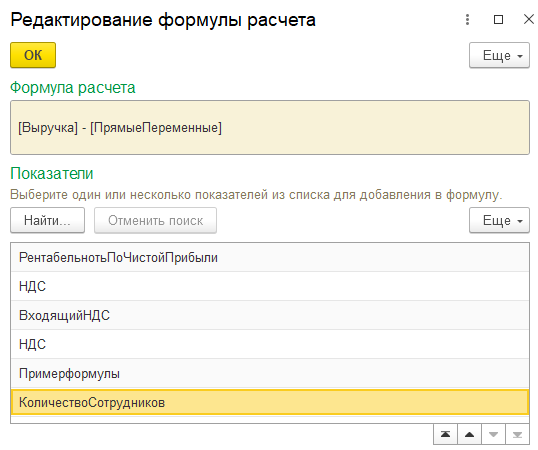This screenshot has height=450, width=538.
Task: Select the highlighted КоличествоСотрудников row
Action: pyautogui.click(x=270, y=402)
